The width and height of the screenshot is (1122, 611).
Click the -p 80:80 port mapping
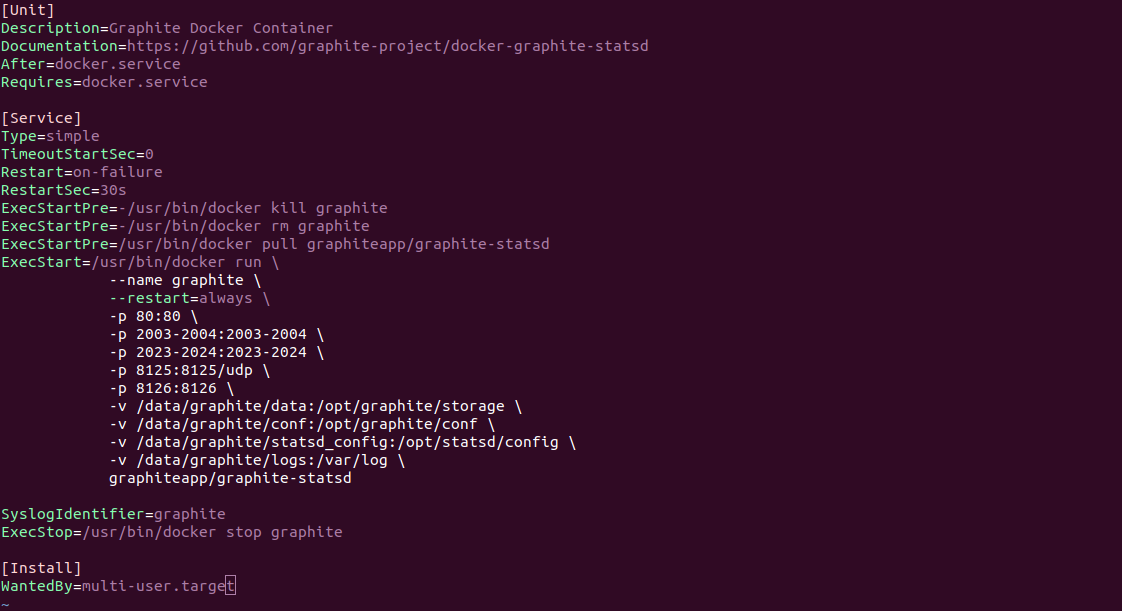click(x=145, y=316)
